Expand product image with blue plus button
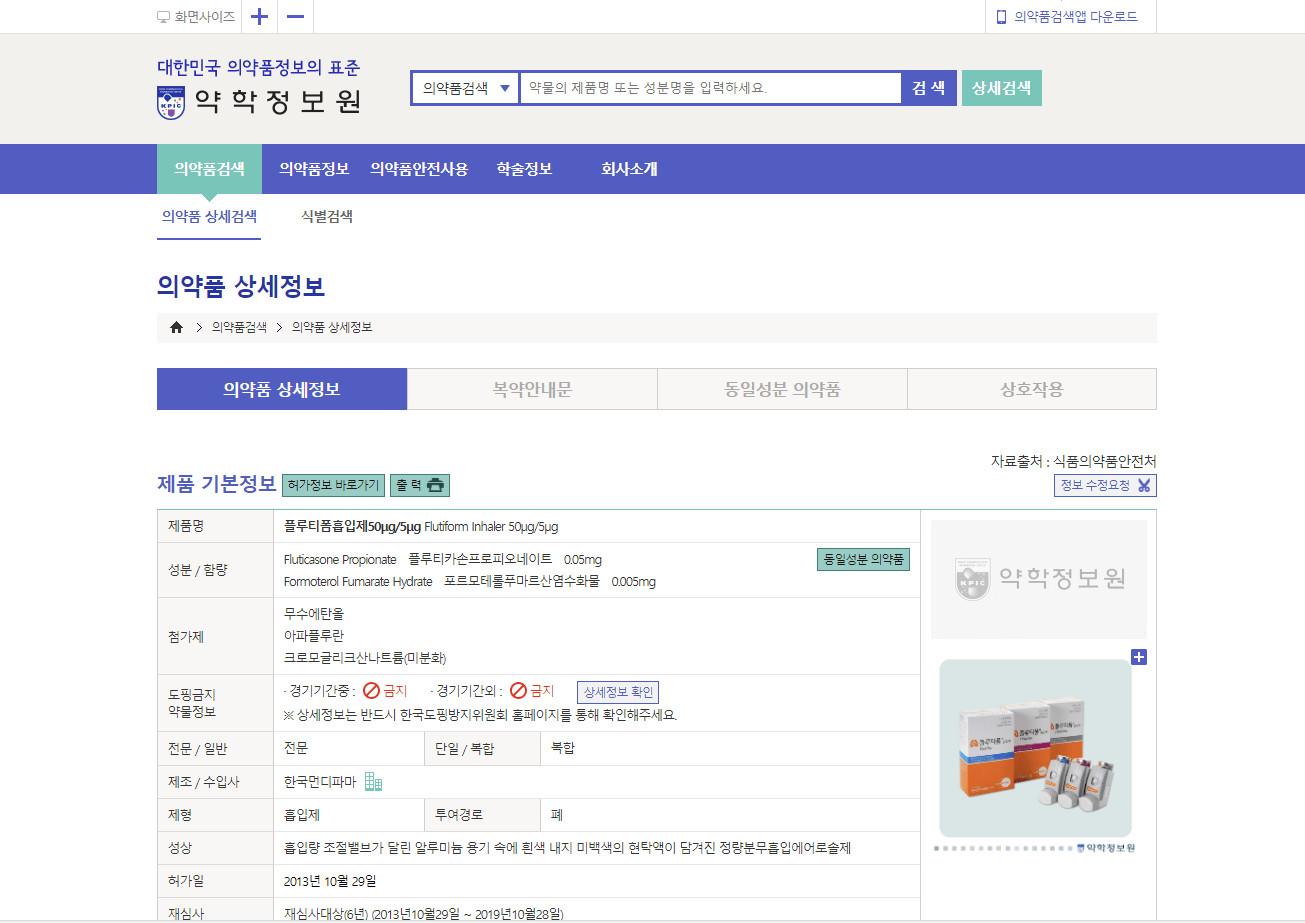Viewport: 1305px width, 923px height. (x=1139, y=657)
